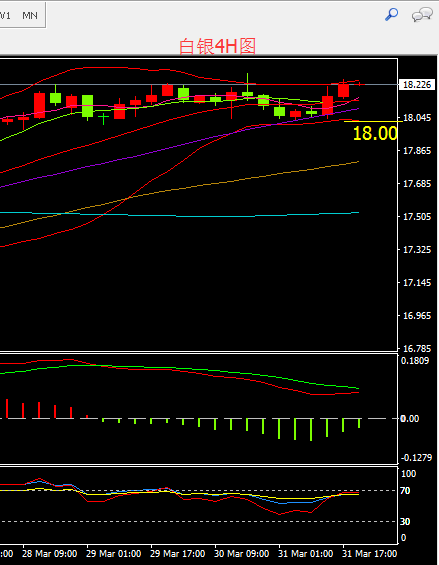The image size is (439, 565).
Task: Click the magnifier search icon
Action: coord(391,15)
